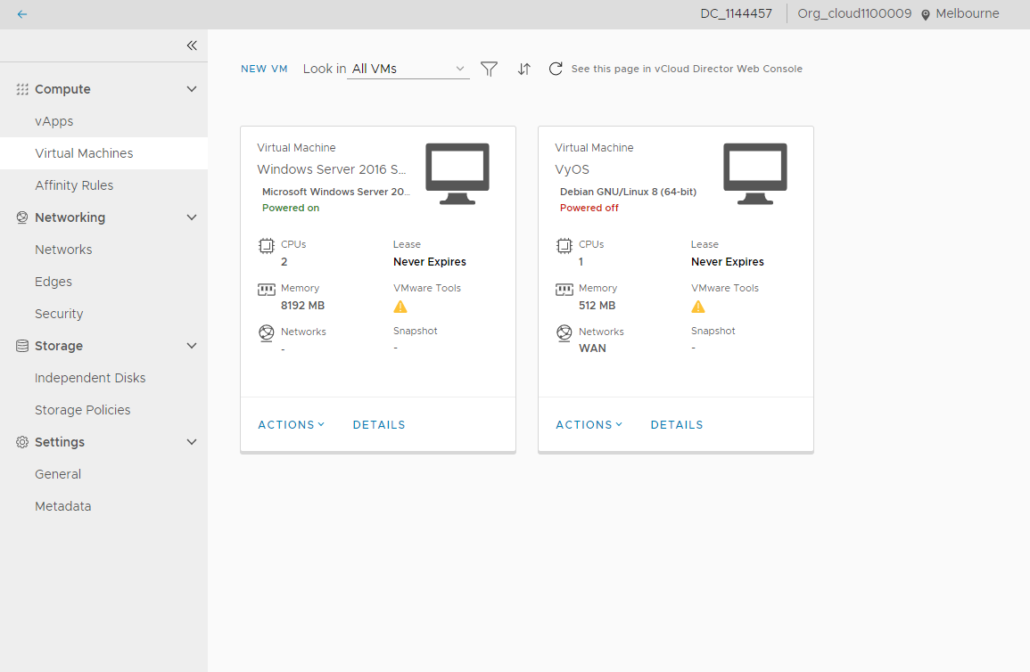Collapse the Networking section chevron
The height and width of the screenshot is (672, 1030).
click(192, 217)
